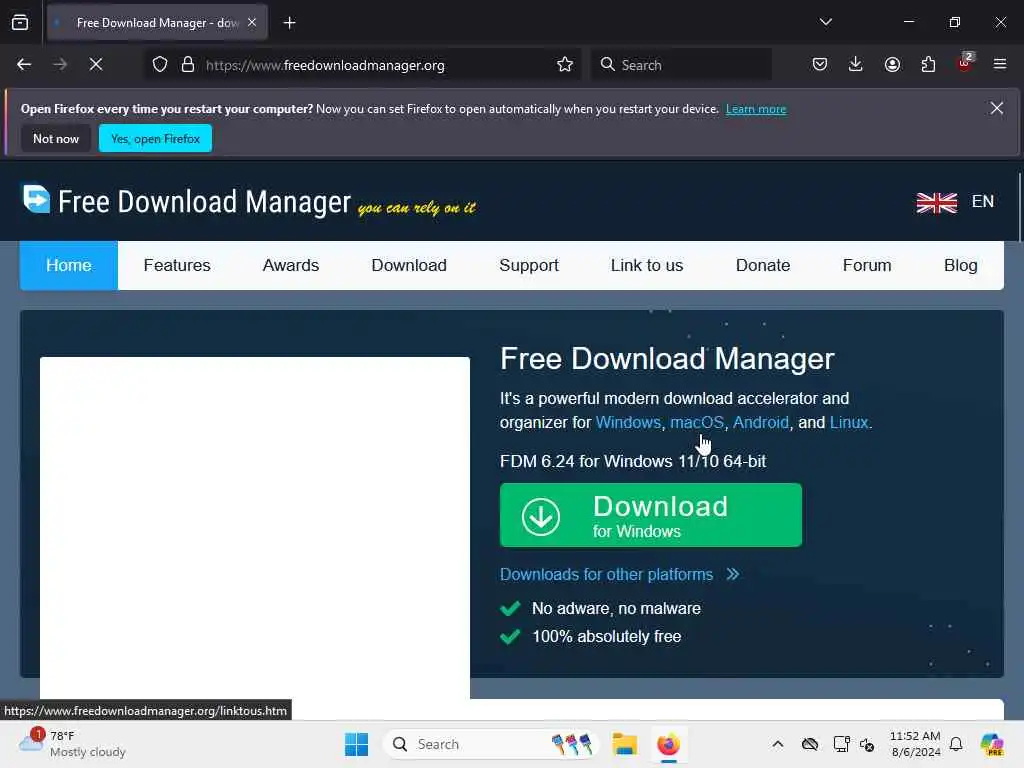Follow the Android platform link
This screenshot has height=768, width=1024.
pos(761,423)
